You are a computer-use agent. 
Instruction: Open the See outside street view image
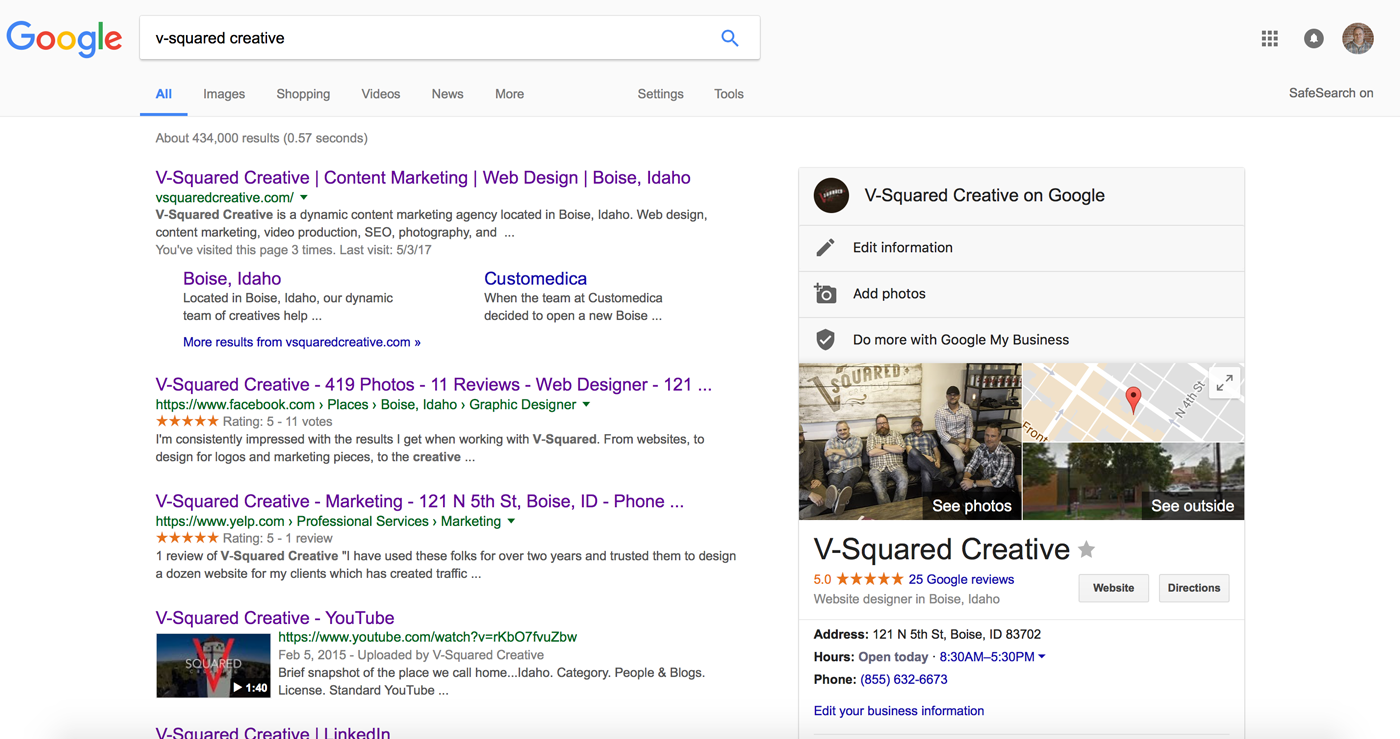coord(1134,482)
